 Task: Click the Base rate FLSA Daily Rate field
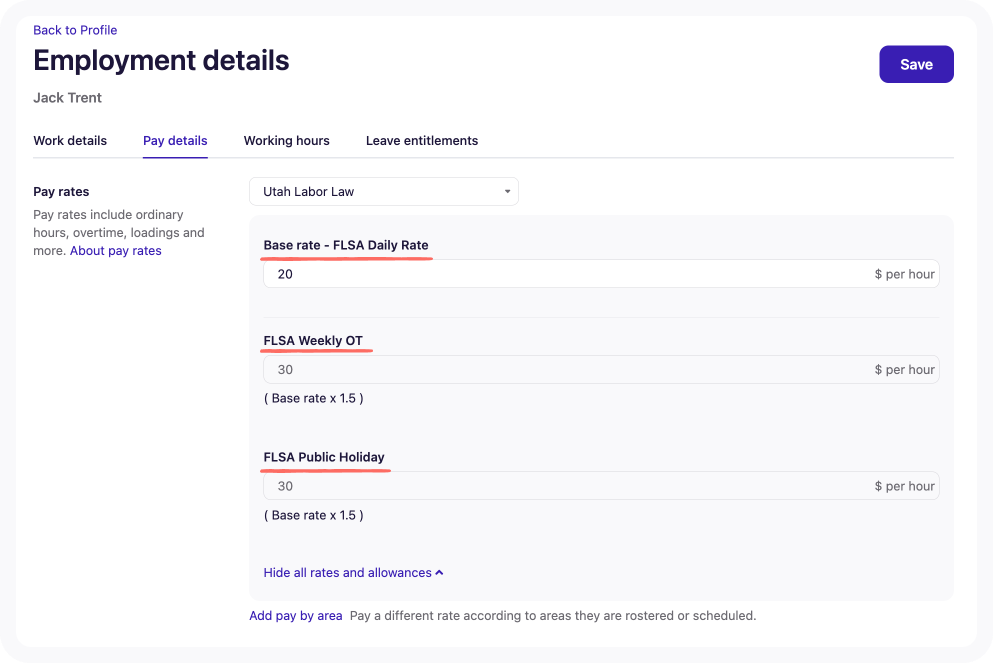pos(600,273)
